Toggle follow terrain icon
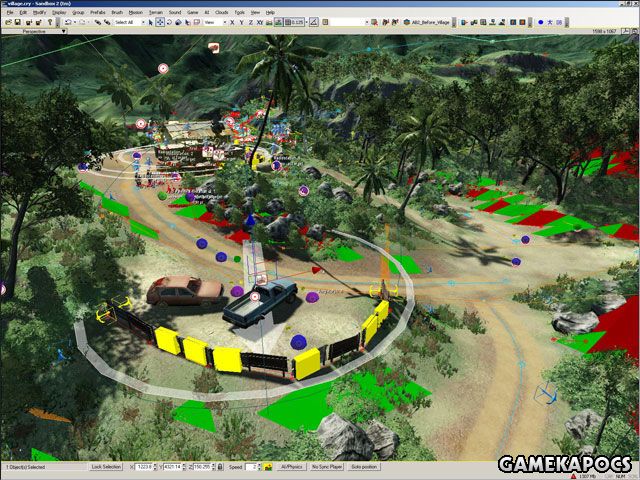Image resolution: width=640 pixels, height=480 pixels. pos(269,22)
